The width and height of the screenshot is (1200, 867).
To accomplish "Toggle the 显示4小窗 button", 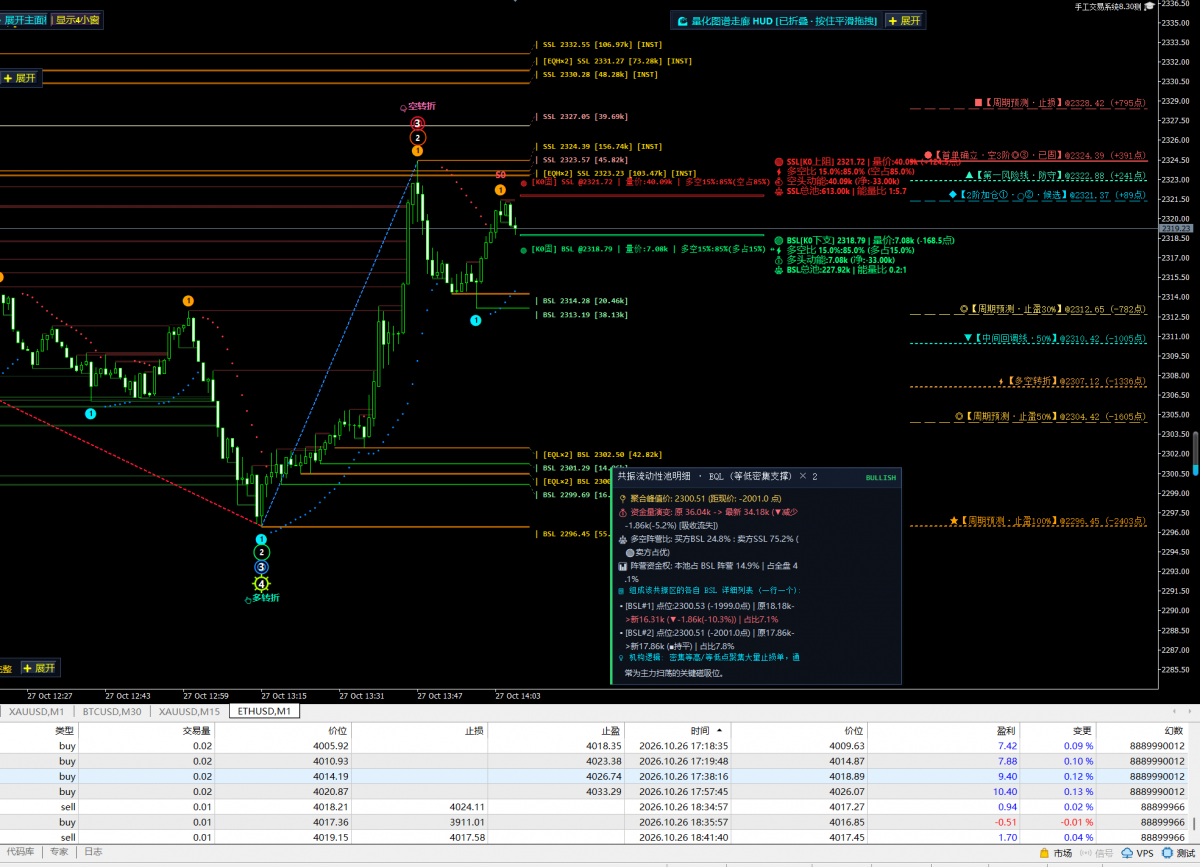I will 77,20.
